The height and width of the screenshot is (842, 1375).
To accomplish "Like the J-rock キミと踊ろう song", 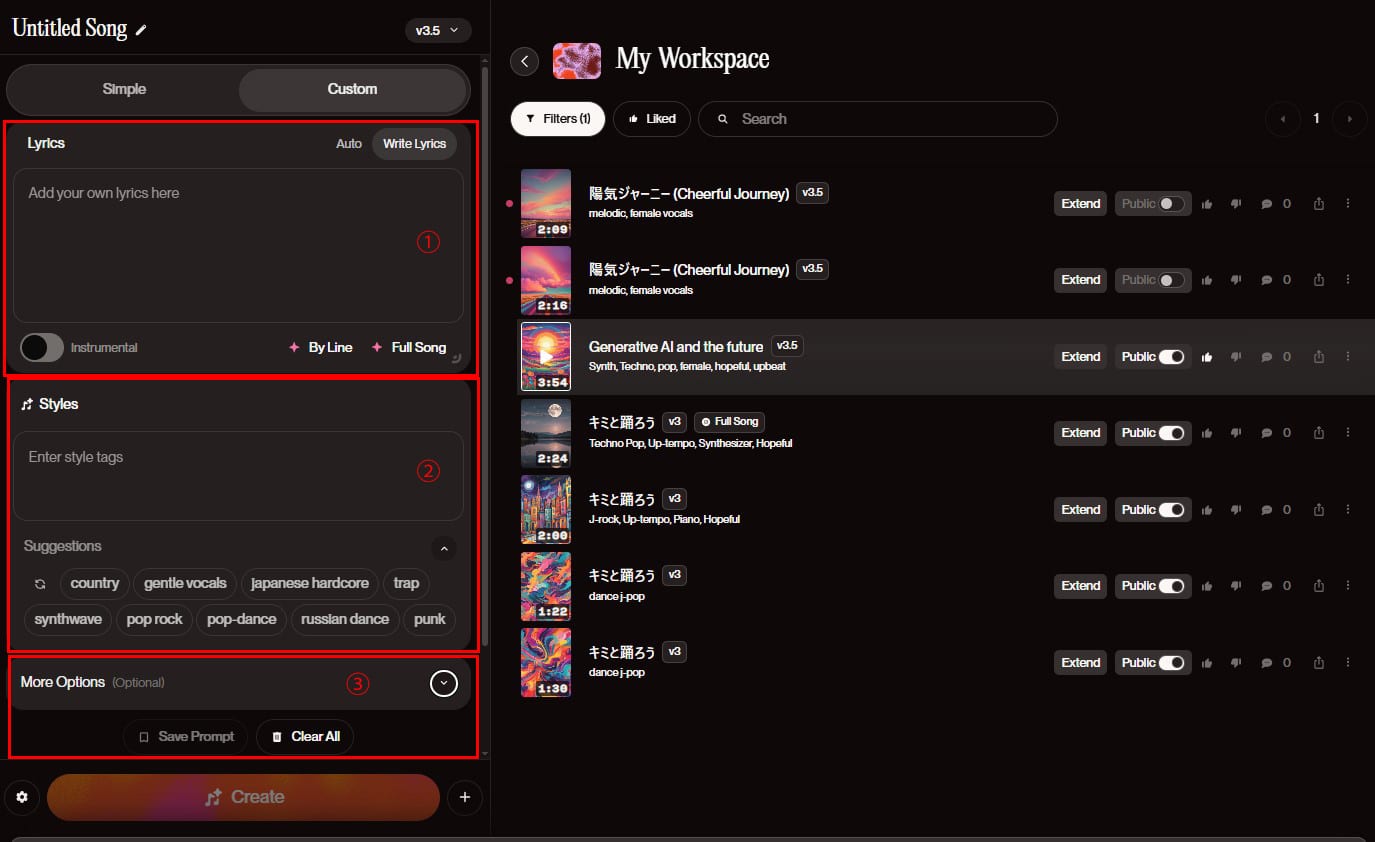I will (x=1207, y=510).
